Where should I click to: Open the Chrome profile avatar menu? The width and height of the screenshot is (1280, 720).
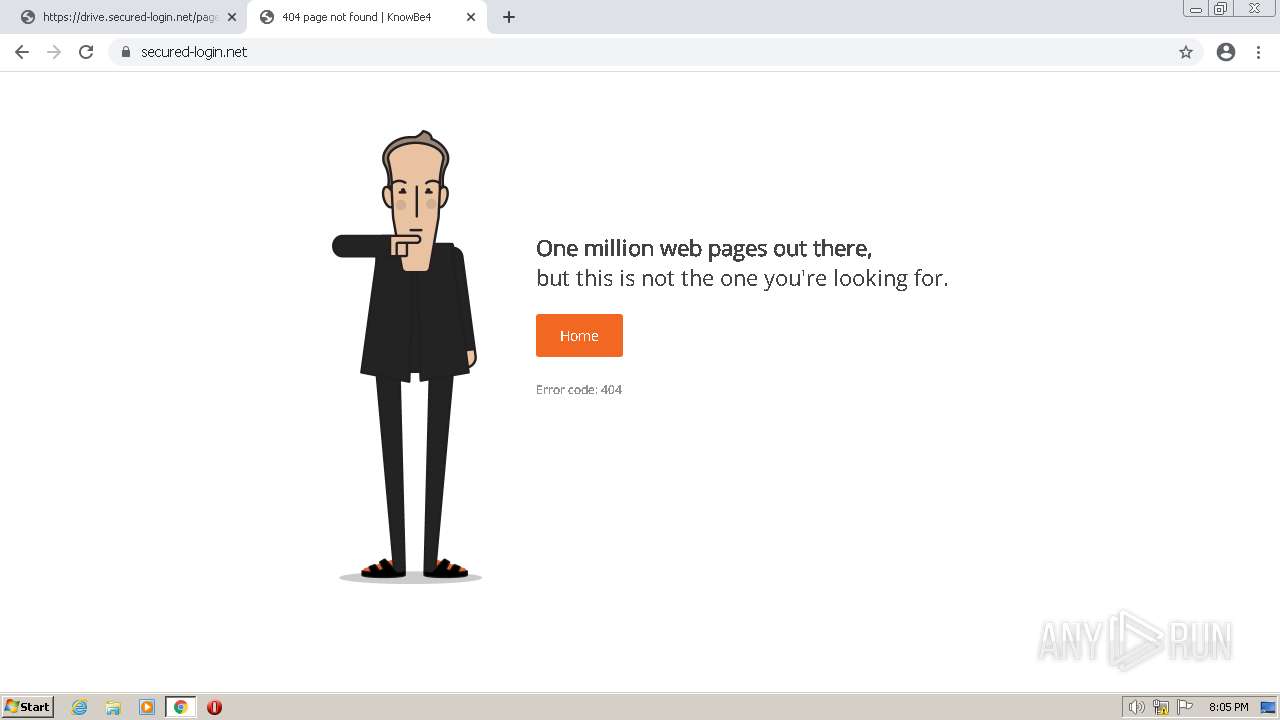(1226, 52)
